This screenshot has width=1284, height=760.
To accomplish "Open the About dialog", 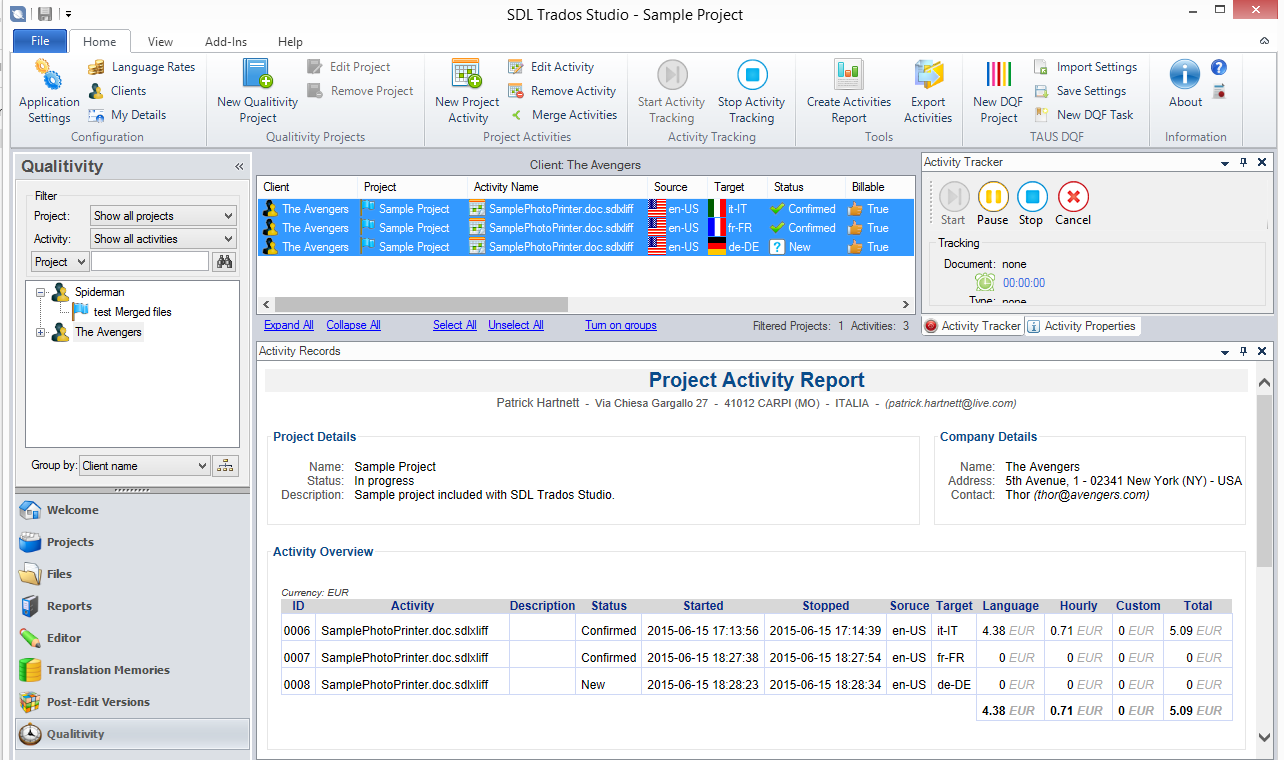I will pos(1185,84).
